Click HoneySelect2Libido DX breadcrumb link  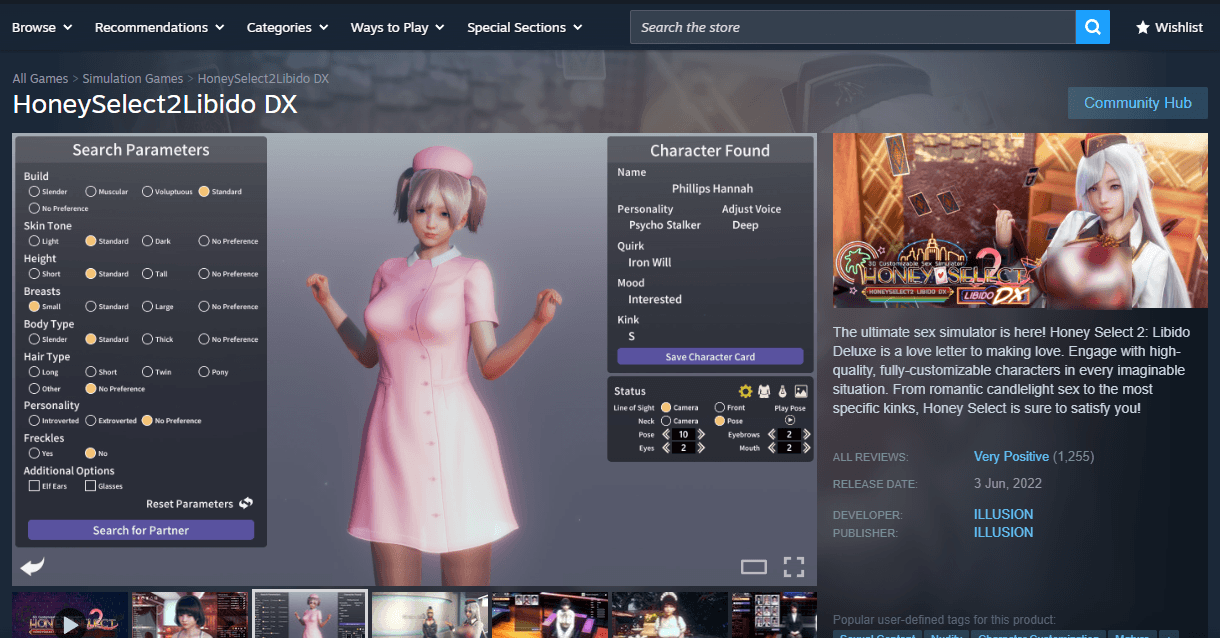click(263, 78)
